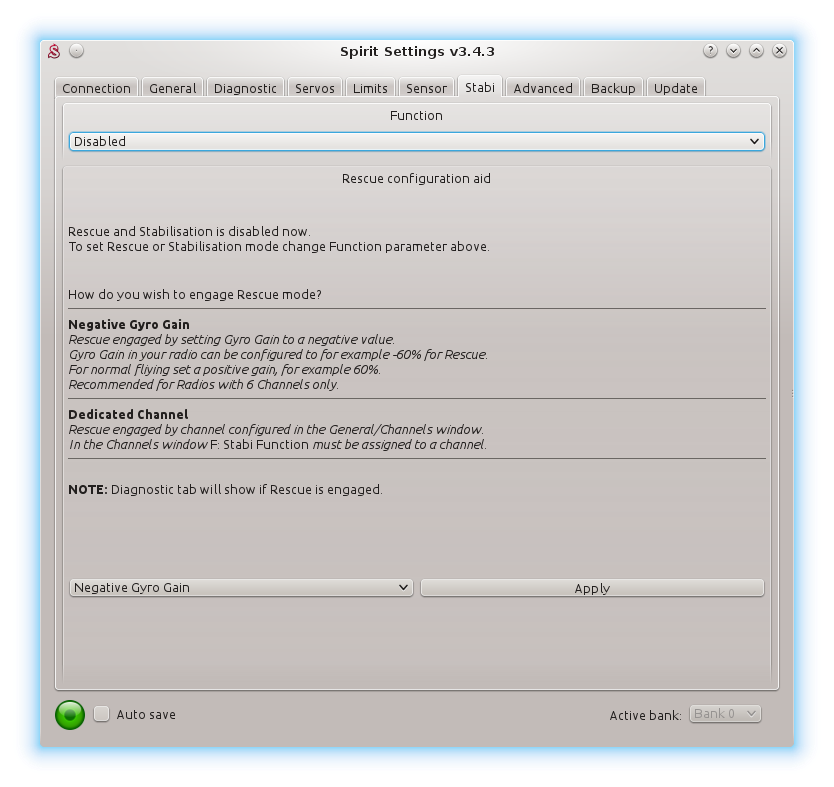Go to the Servos tab
The image size is (834, 787).
point(315,88)
